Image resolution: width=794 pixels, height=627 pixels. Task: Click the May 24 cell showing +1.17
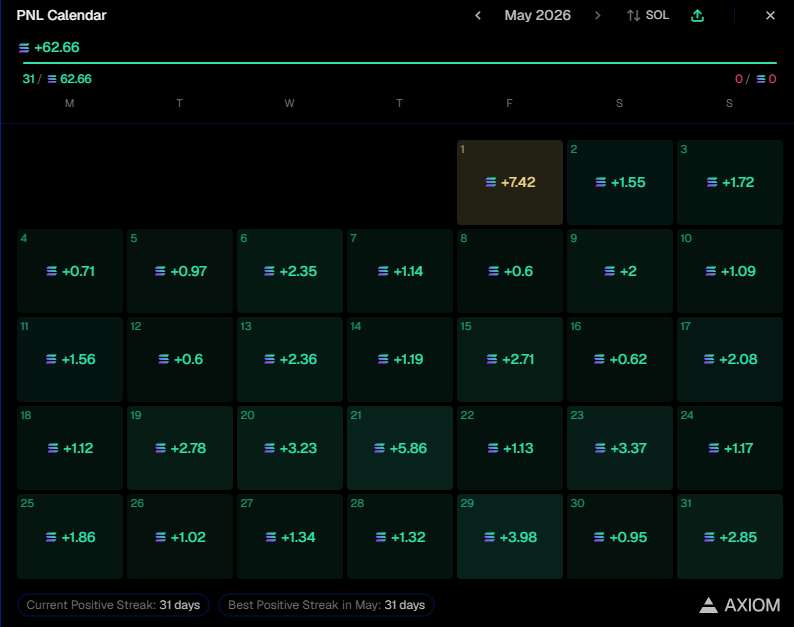[730, 448]
